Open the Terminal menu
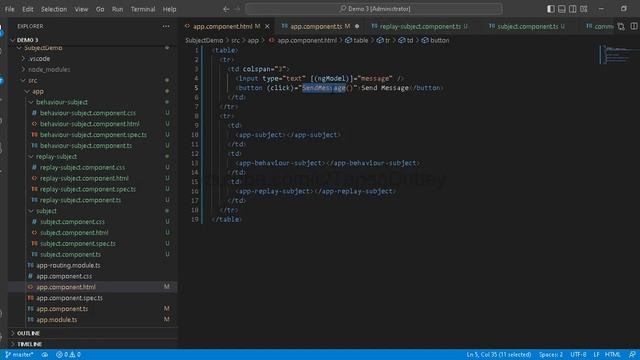 143,9
